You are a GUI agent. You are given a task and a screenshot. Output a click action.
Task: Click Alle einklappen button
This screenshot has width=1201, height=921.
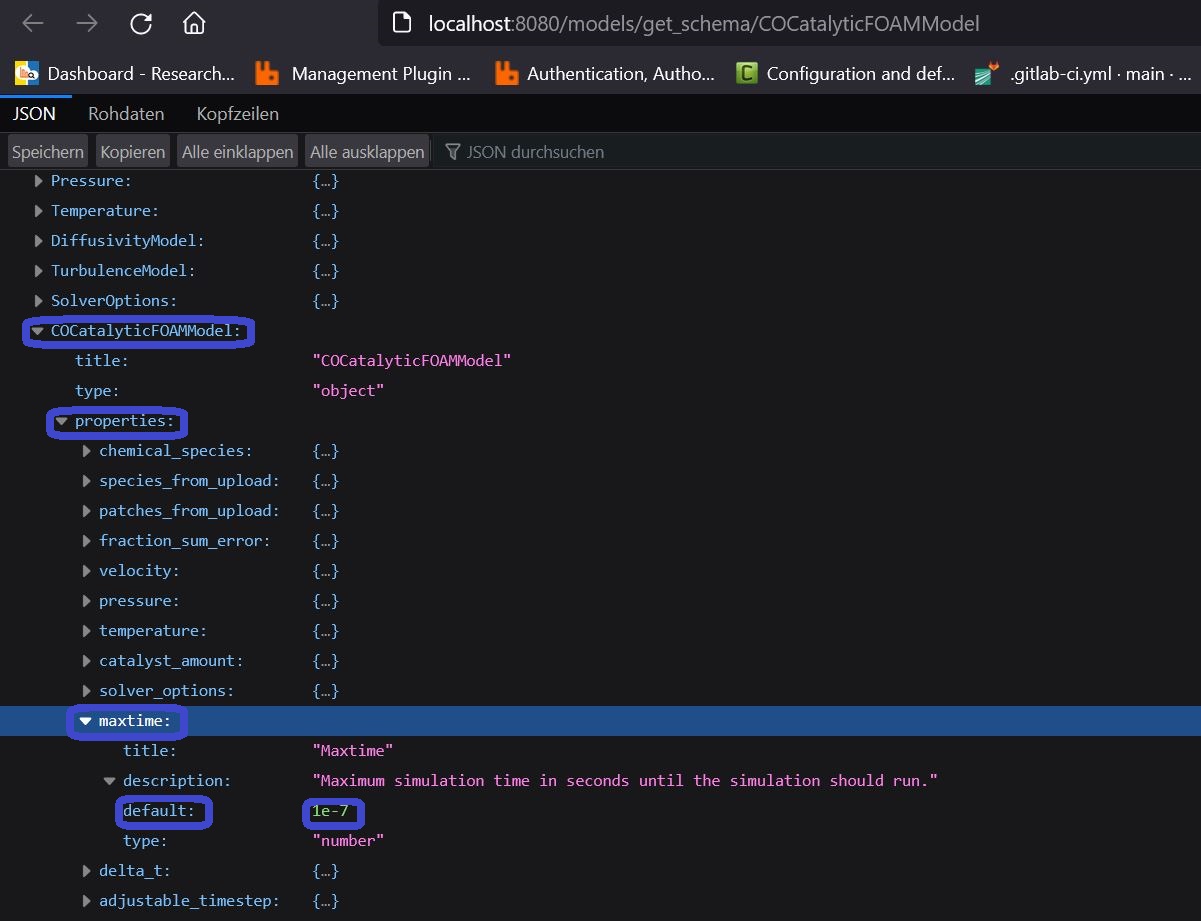coord(237,152)
